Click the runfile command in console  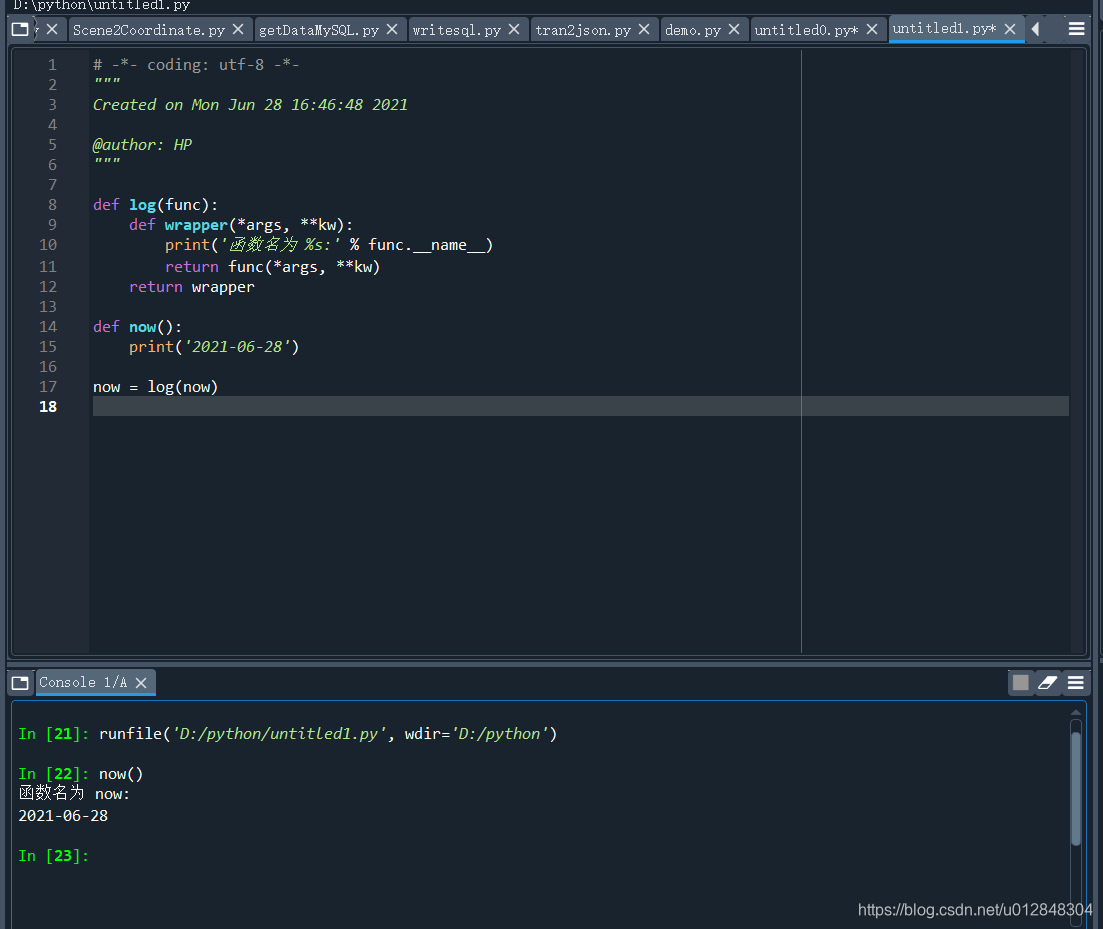(x=328, y=733)
